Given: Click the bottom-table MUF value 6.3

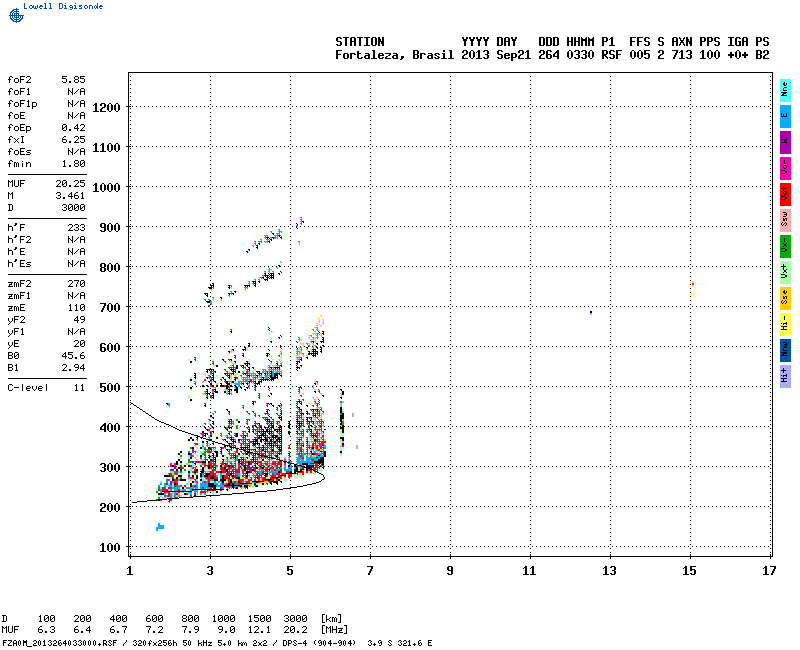Looking at the screenshot, I should (46, 630).
